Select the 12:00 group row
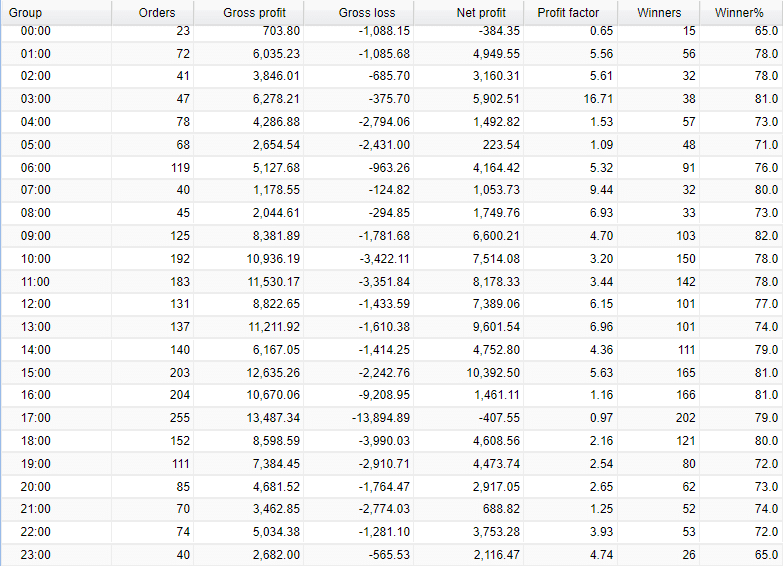Viewport: 783px width, 566px height. (392, 304)
